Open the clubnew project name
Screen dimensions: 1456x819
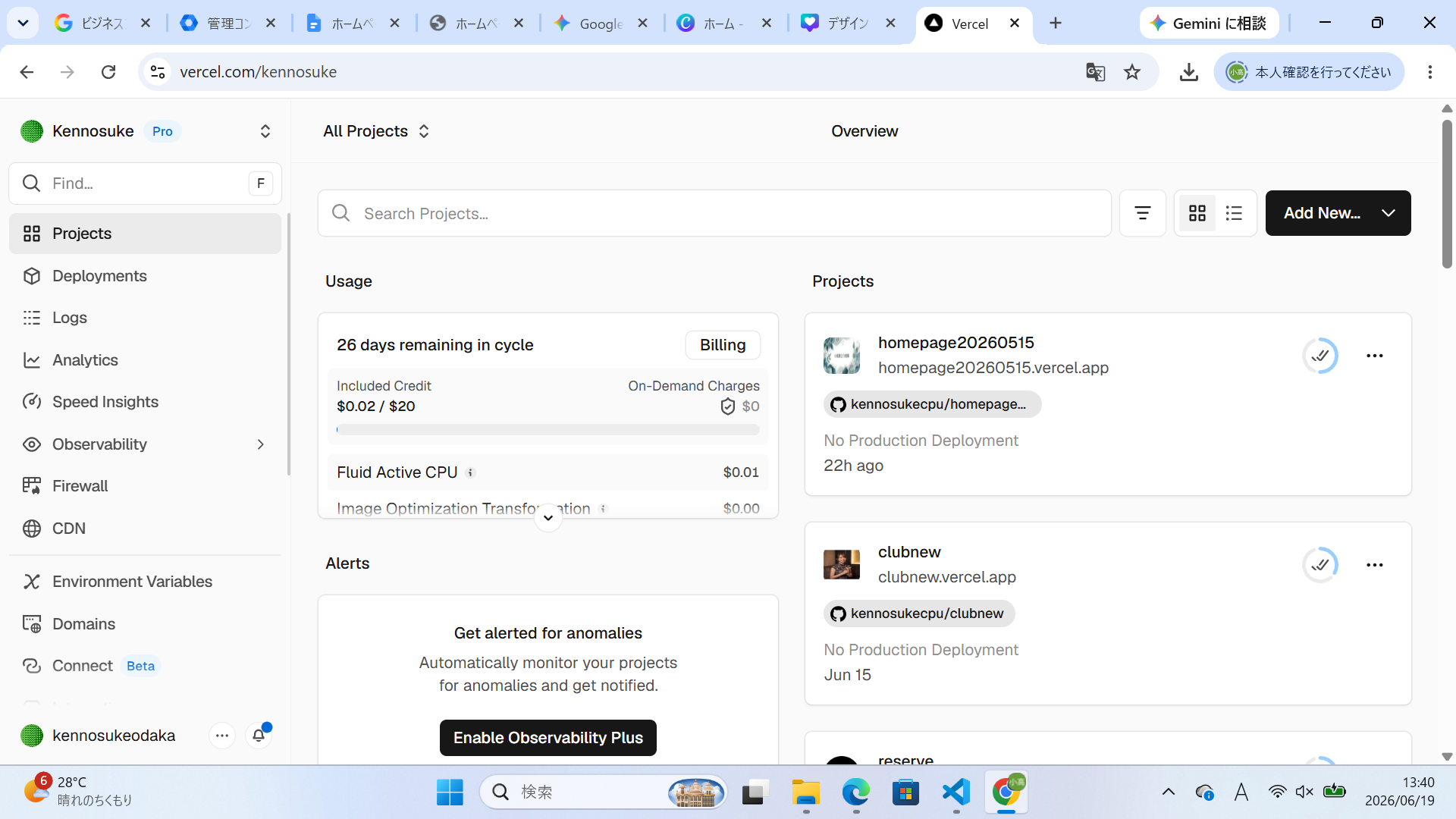(x=909, y=552)
